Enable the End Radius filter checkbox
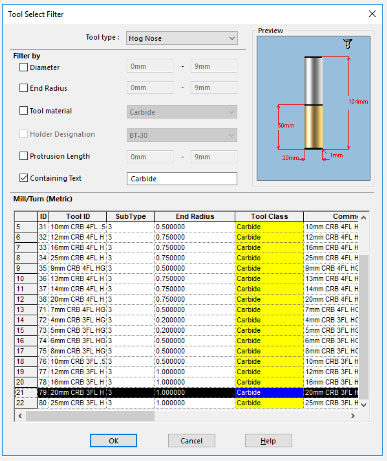 point(23,88)
